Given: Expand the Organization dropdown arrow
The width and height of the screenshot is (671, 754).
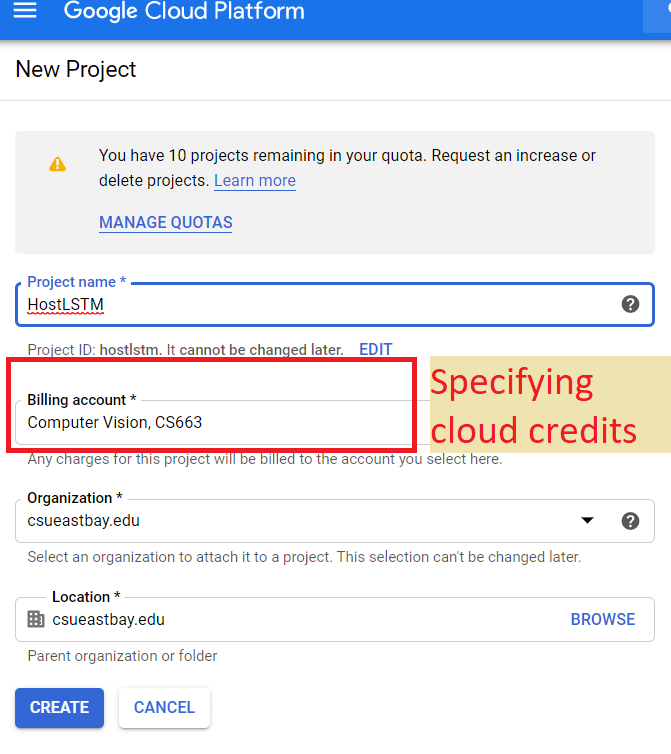Looking at the screenshot, I should pyautogui.click(x=588, y=520).
